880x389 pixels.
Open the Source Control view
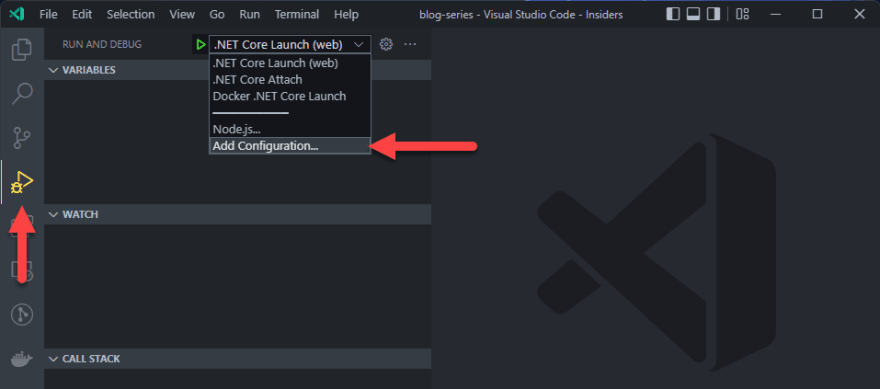22,137
